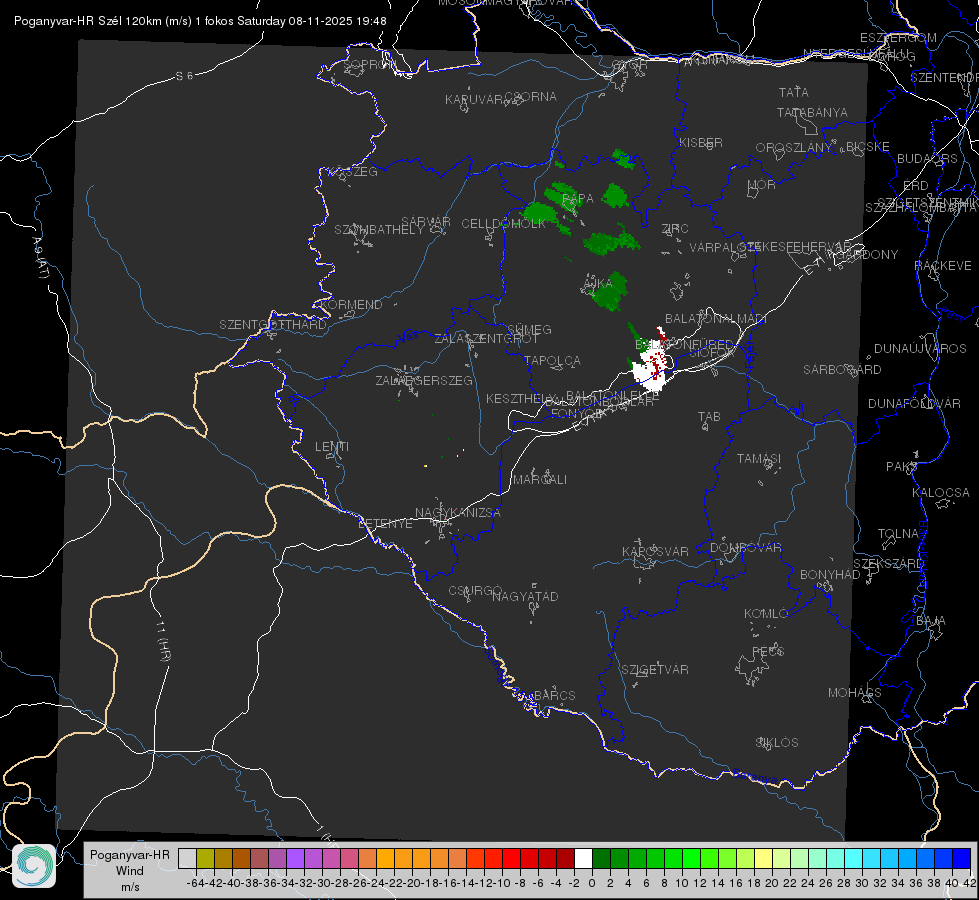This screenshot has height=900, width=979.
Task: Click the KALOCSA town label
Action: click(940, 493)
